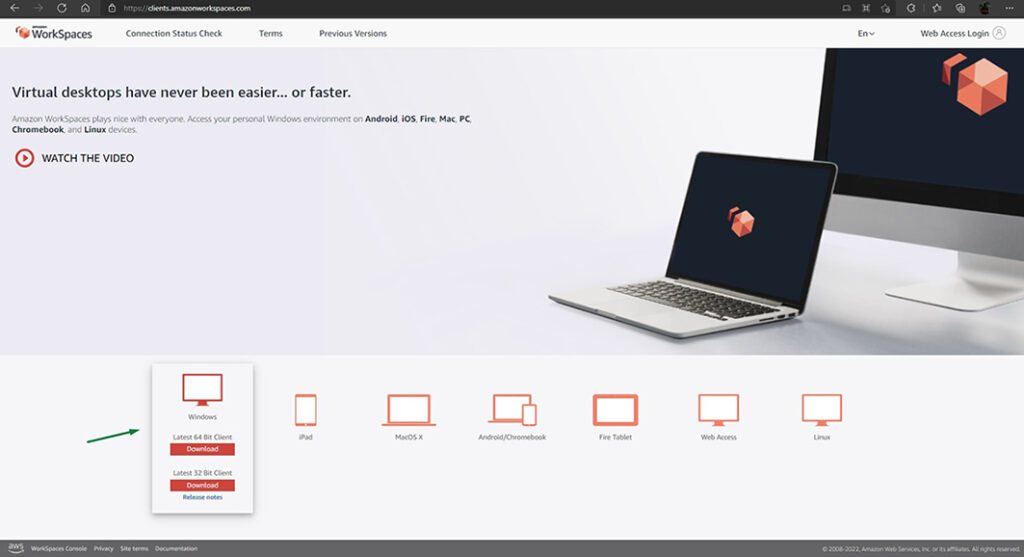Select the MacOS X laptop icon
The image size is (1024, 557).
409,410
